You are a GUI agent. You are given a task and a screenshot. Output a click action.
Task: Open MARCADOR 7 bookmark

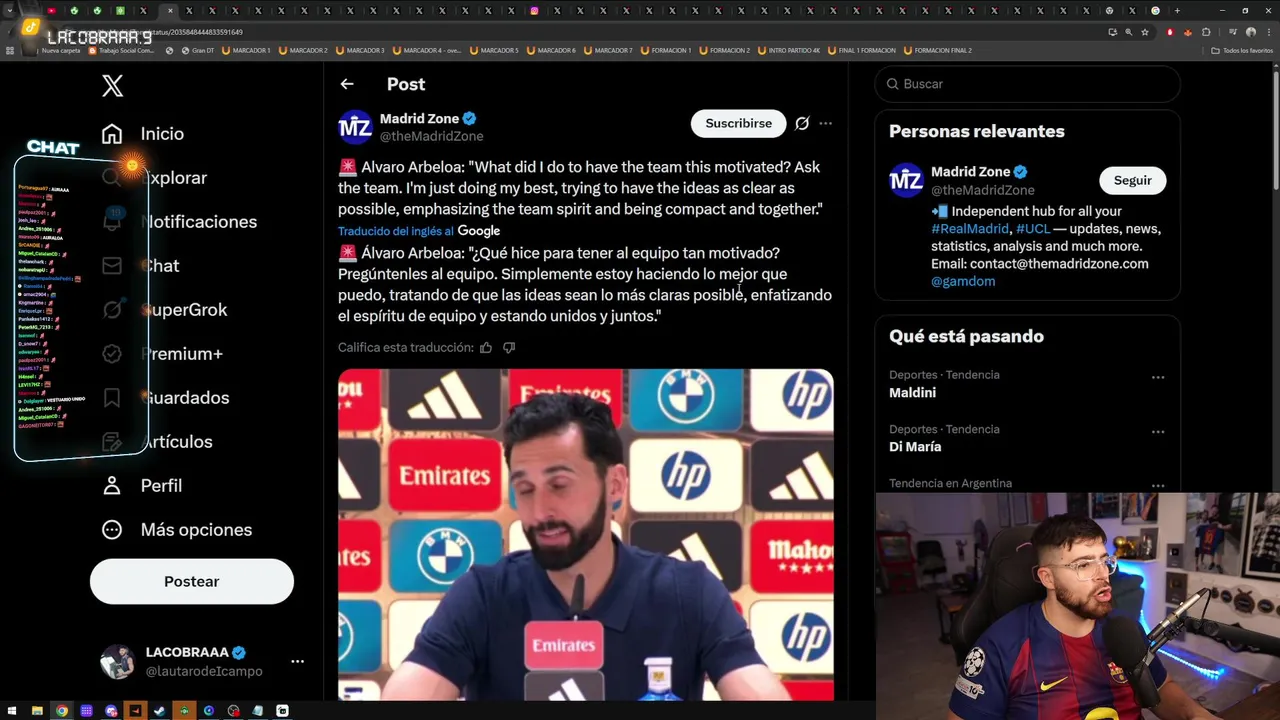tap(608, 50)
